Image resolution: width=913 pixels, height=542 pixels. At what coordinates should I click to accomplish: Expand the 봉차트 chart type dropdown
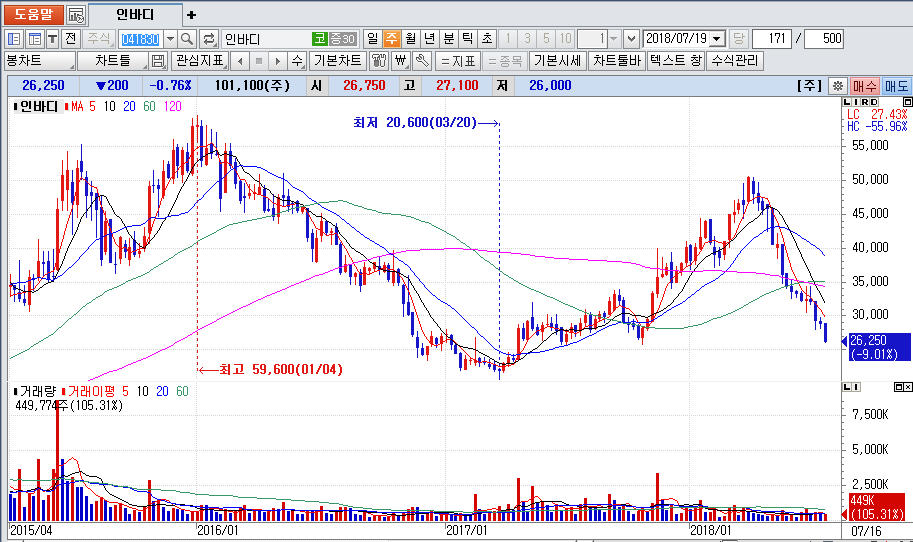[x=38, y=61]
